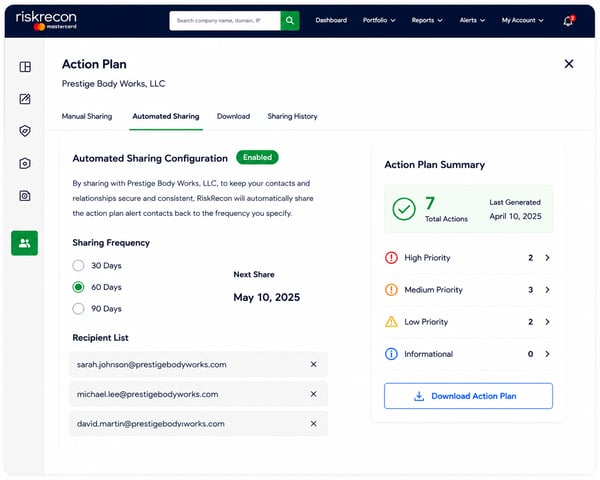Open the Alerts dropdown menu
The height and width of the screenshot is (480, 600).
point(472,20)
